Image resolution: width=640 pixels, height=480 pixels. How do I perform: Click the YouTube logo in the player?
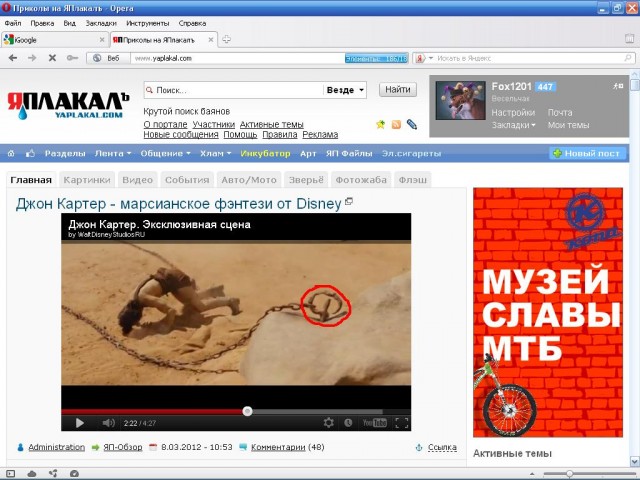[x=374, y=423]
